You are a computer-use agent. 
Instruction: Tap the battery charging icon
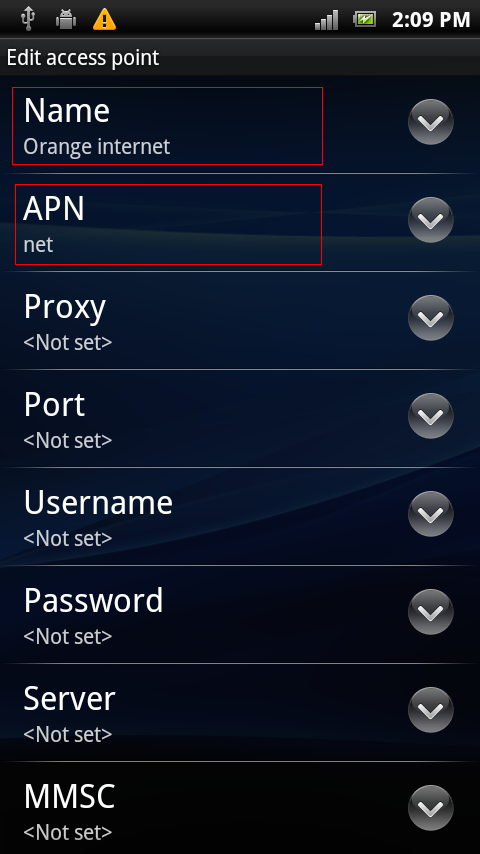pyautogui.click(x=364, y=20)
